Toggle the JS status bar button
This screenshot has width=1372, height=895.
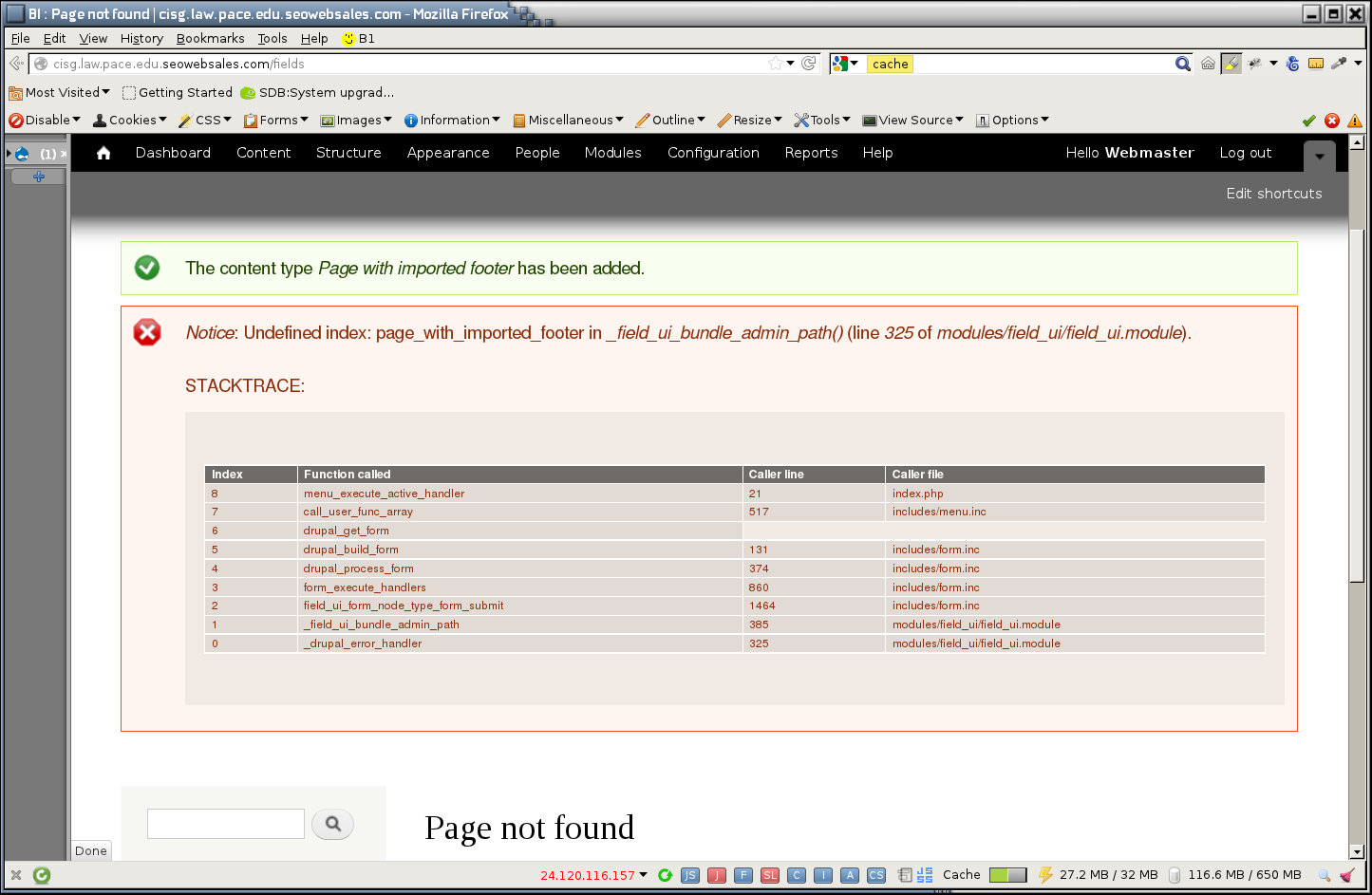tap(690, 875)
